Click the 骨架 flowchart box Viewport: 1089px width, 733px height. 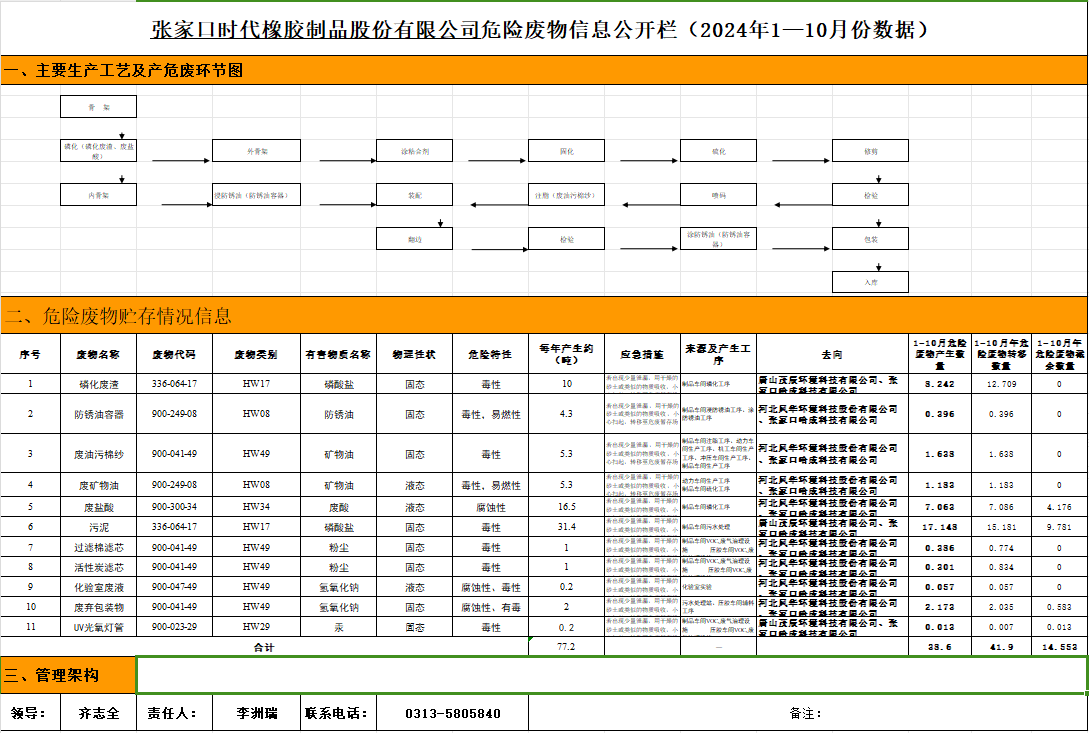point(98,107)
